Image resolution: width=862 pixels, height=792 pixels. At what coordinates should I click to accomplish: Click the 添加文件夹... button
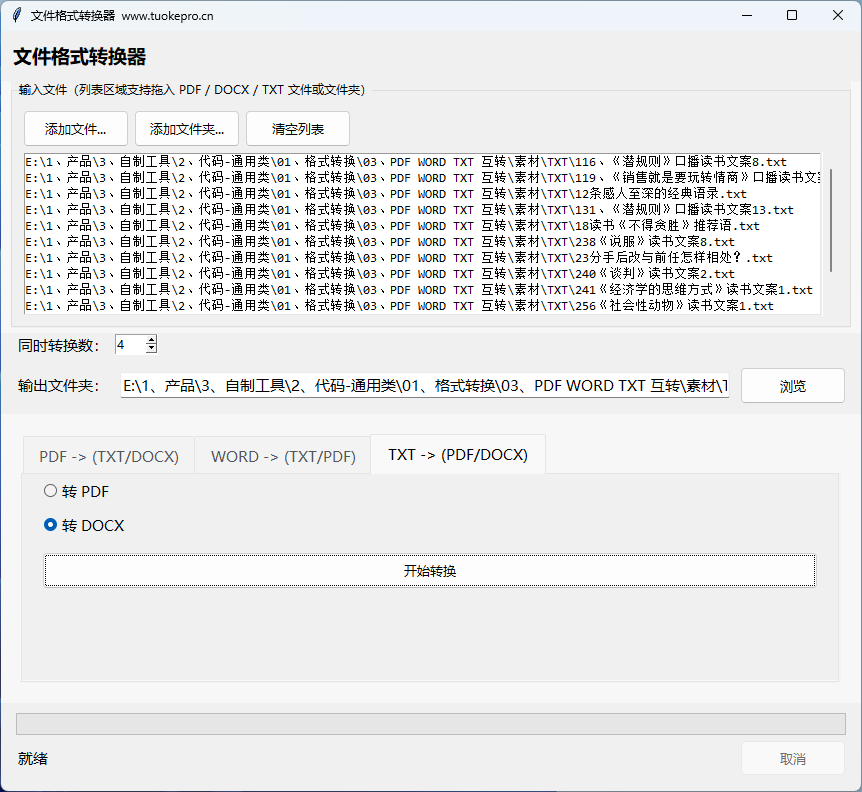point(187,129)
